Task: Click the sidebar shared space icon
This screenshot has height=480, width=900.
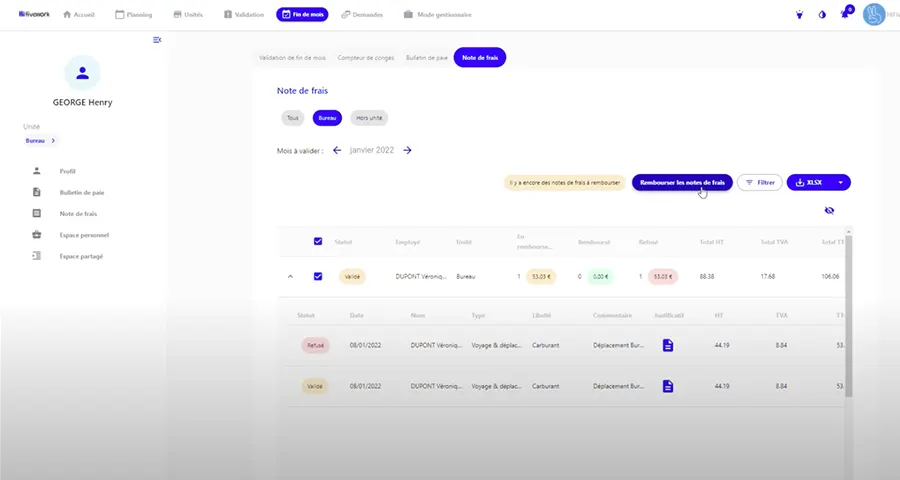Action: pyautogui.click(x=37, y=256)
